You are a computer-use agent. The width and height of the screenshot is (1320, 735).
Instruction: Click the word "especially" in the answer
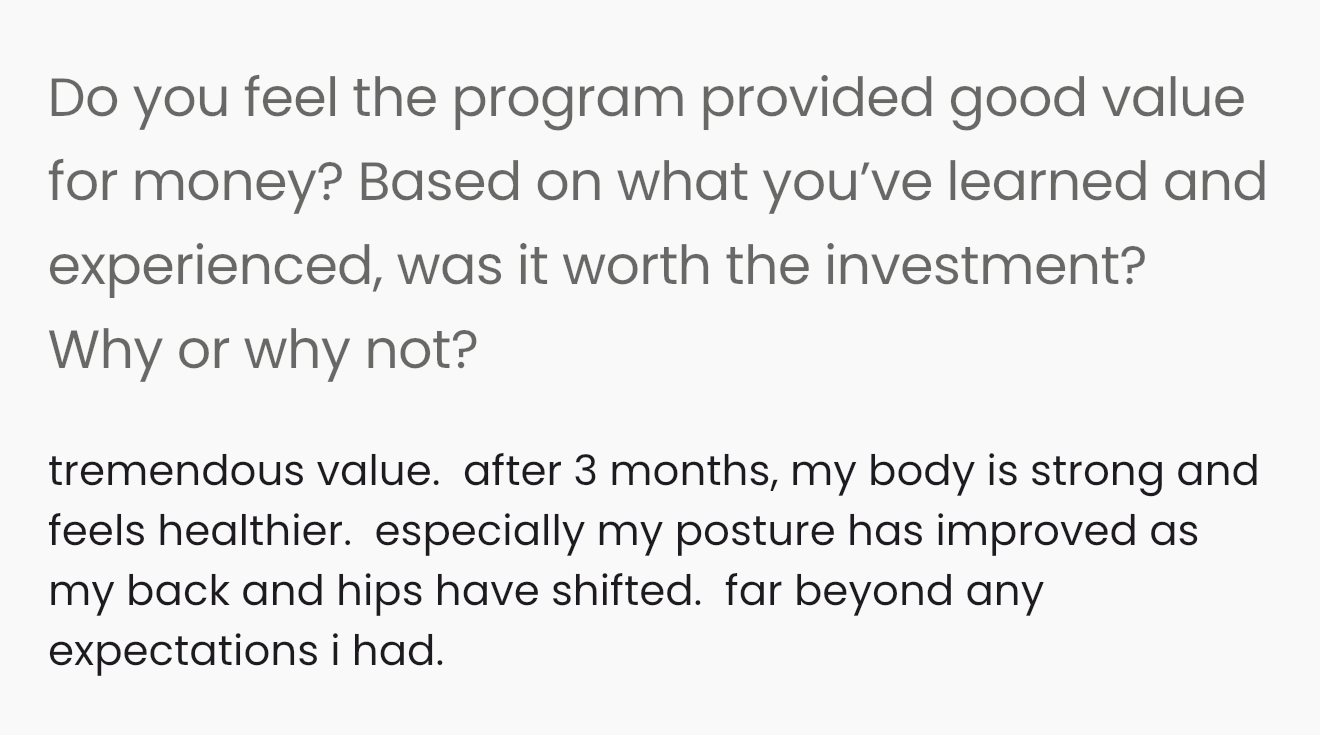pyautogui.click(x=478, y=531)
